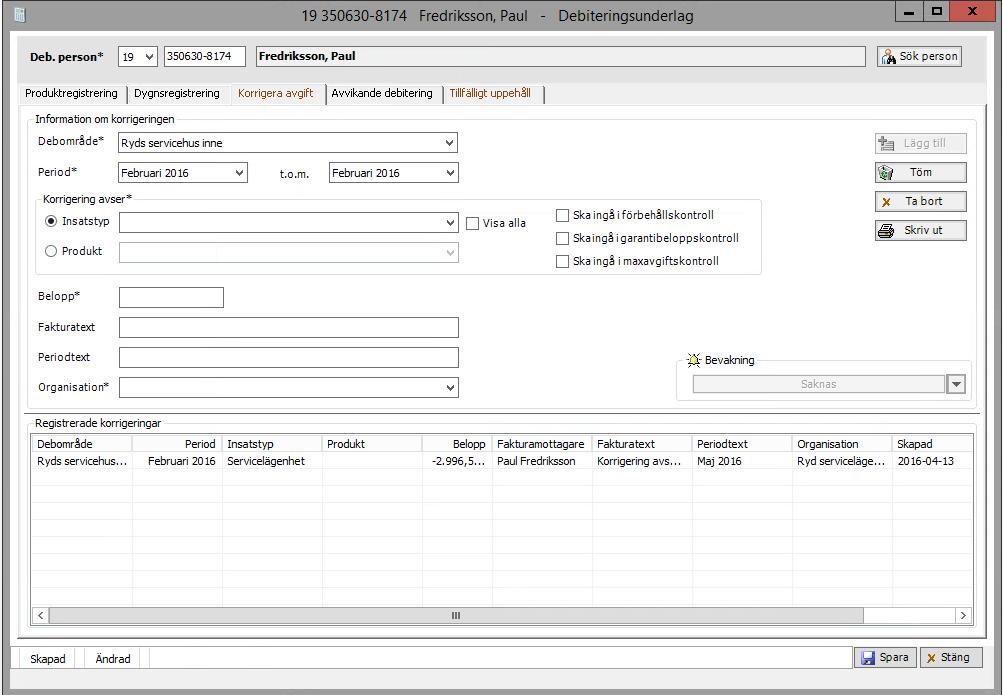Click the scroll left arrow of table

tap(40, 616)
